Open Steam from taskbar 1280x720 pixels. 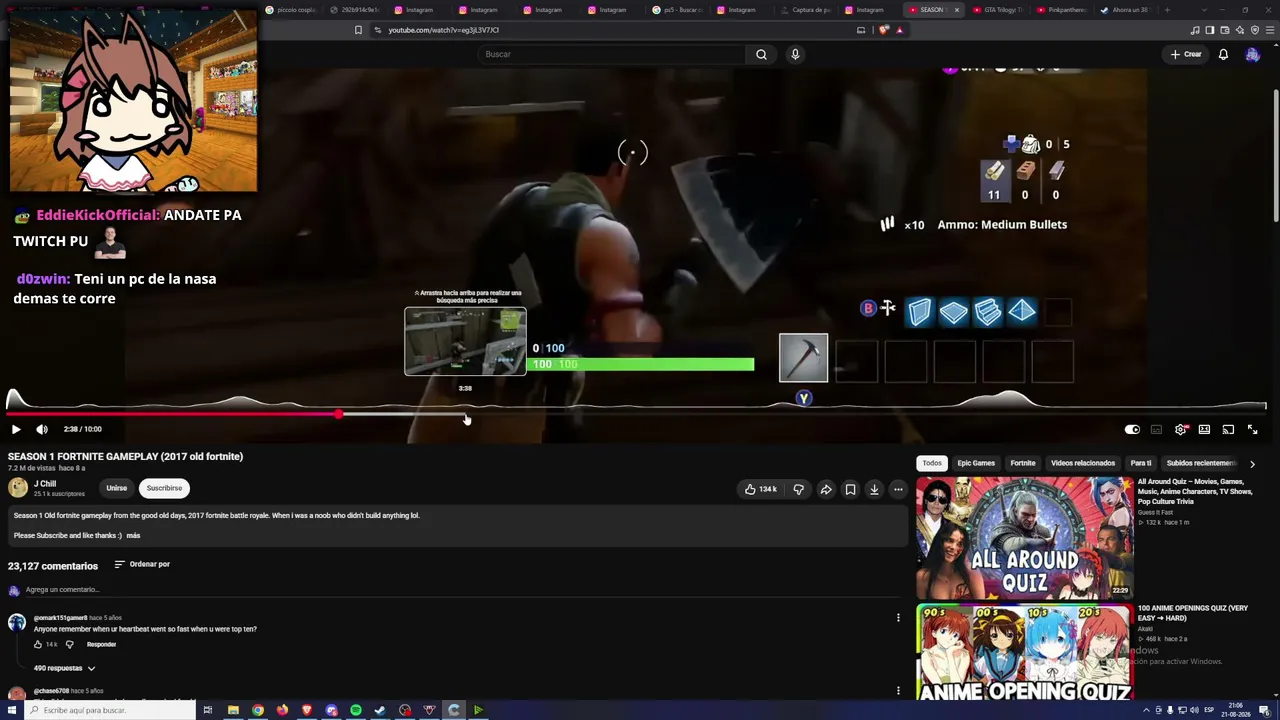tap(380, 710)
